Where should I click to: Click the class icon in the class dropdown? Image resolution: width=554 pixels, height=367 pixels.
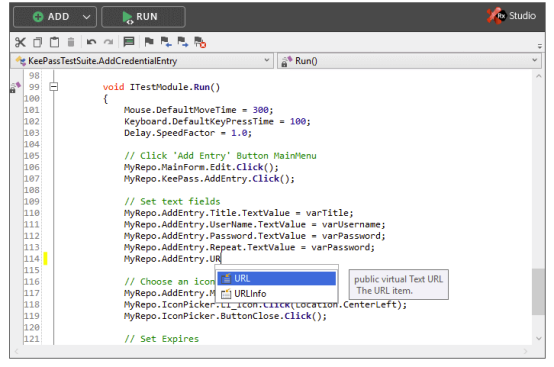point(20,61)
